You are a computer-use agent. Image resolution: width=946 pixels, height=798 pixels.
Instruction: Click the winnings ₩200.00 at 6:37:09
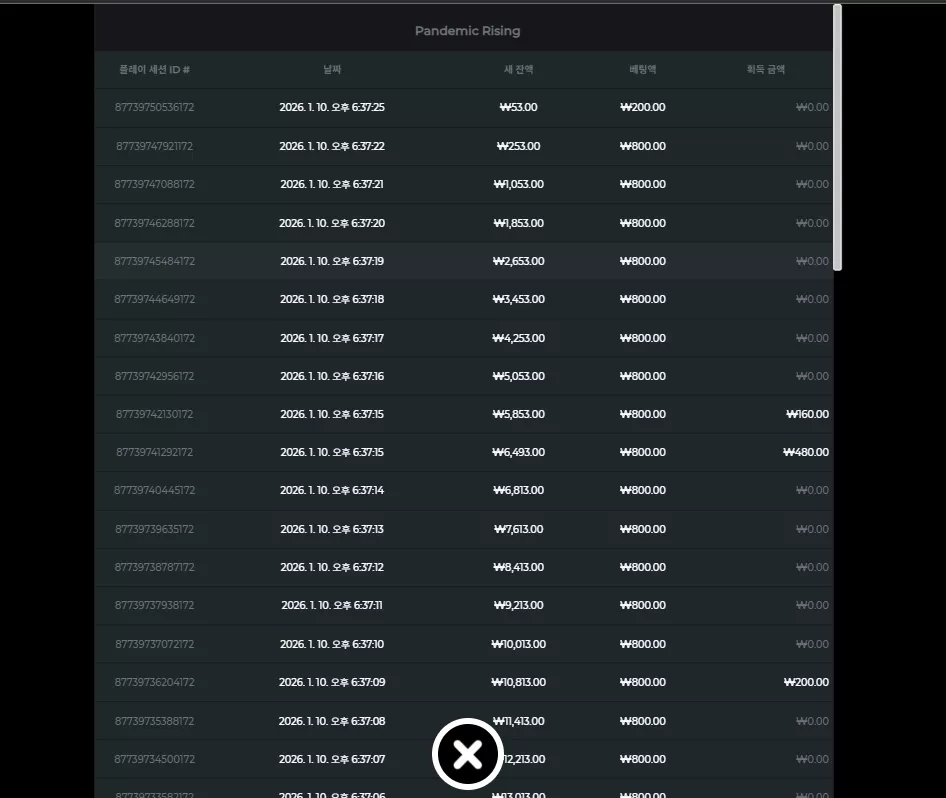point(806,682)
